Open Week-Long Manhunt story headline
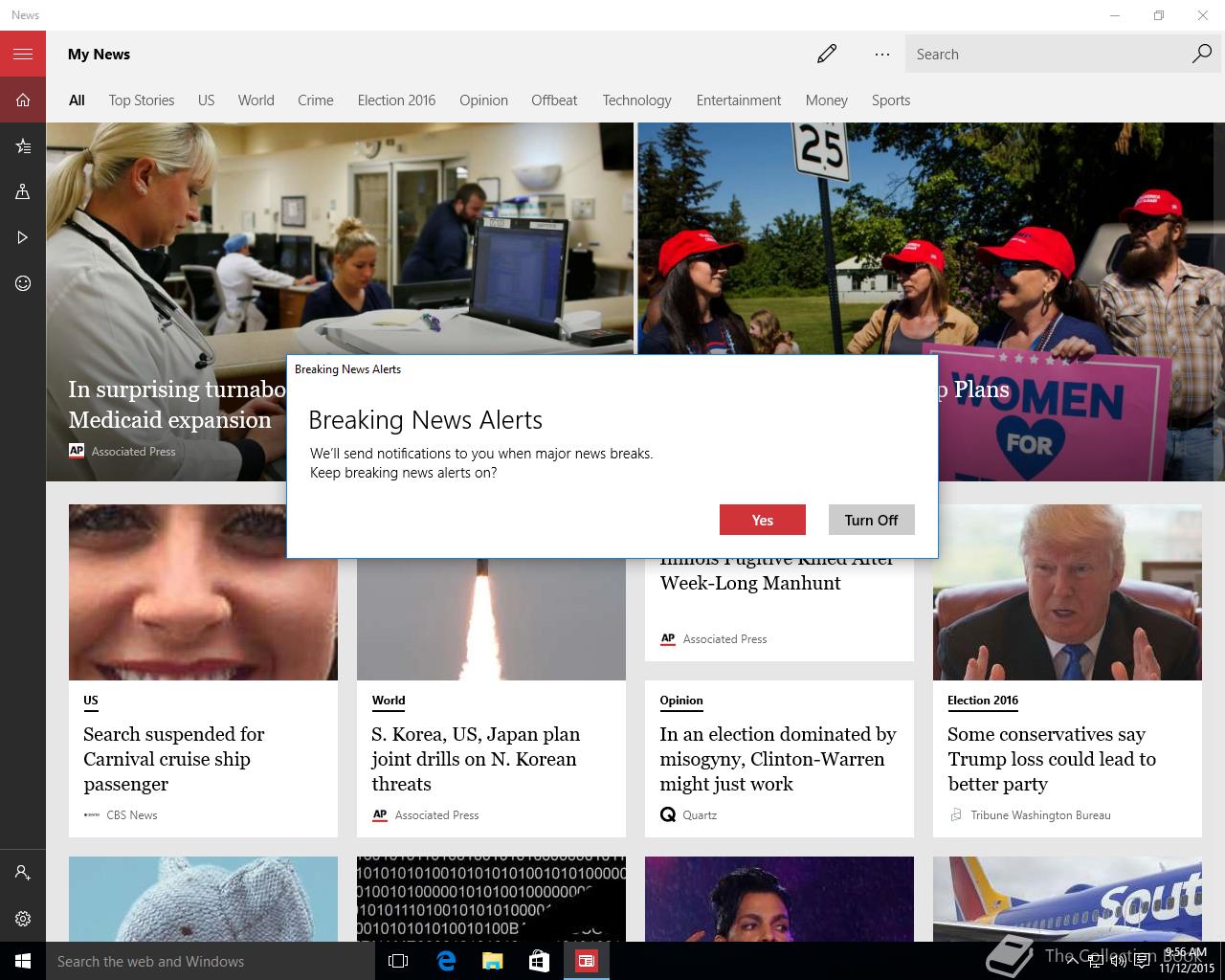 (x=750, y=583)
